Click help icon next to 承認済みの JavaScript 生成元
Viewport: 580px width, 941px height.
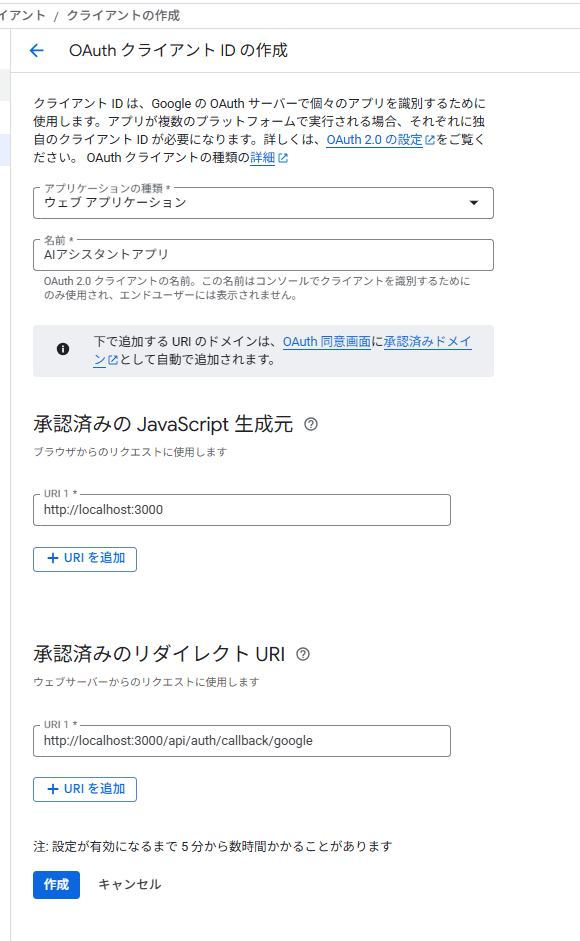coord(310,424)
